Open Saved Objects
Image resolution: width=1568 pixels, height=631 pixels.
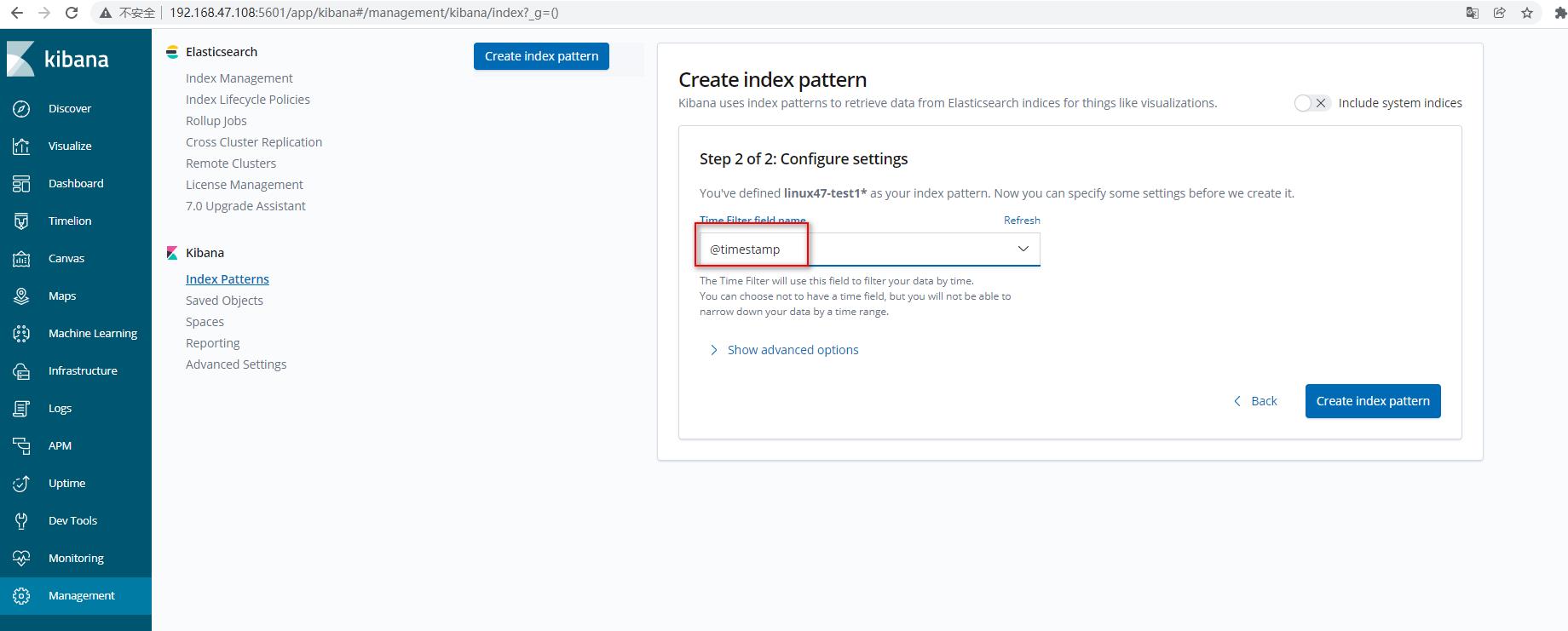click(x=224, y=301)
